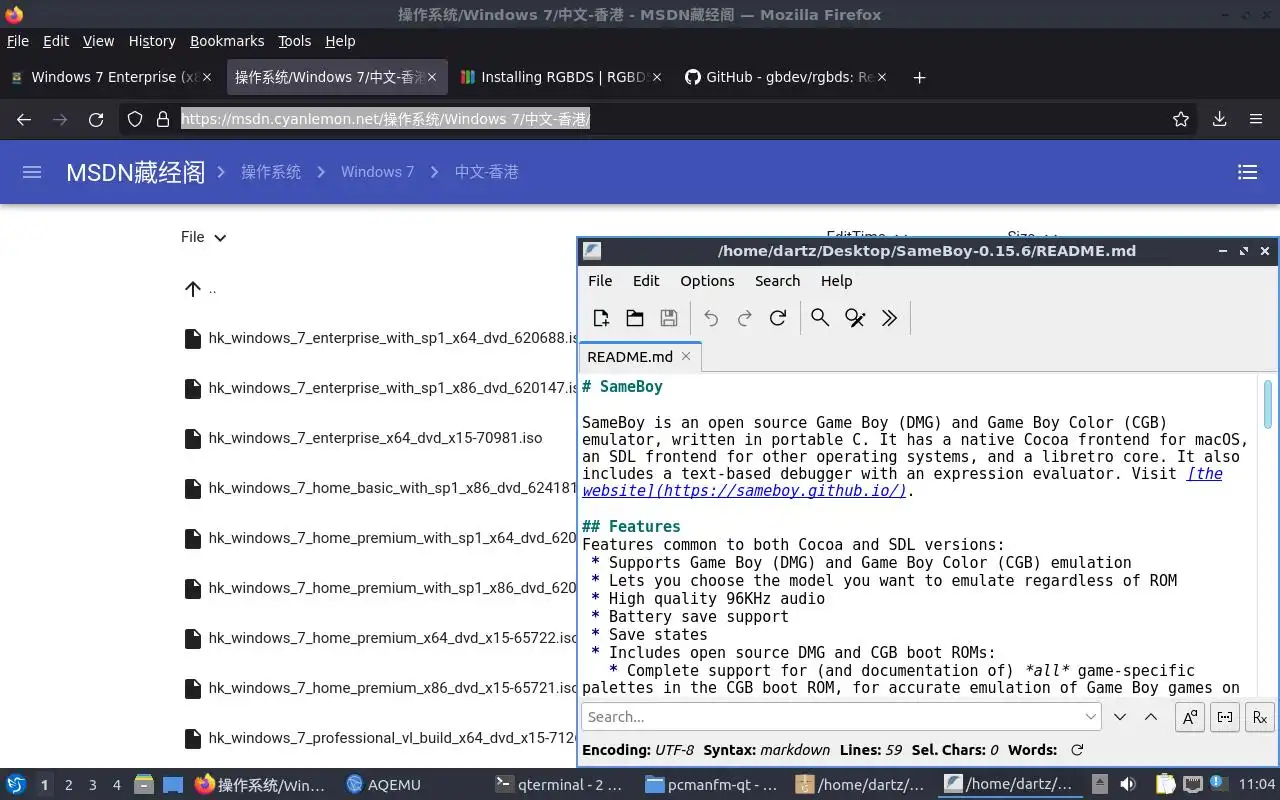Open FeatherPad File menu
Viewport: 1280px width, 800px height.
coord(600,281)
